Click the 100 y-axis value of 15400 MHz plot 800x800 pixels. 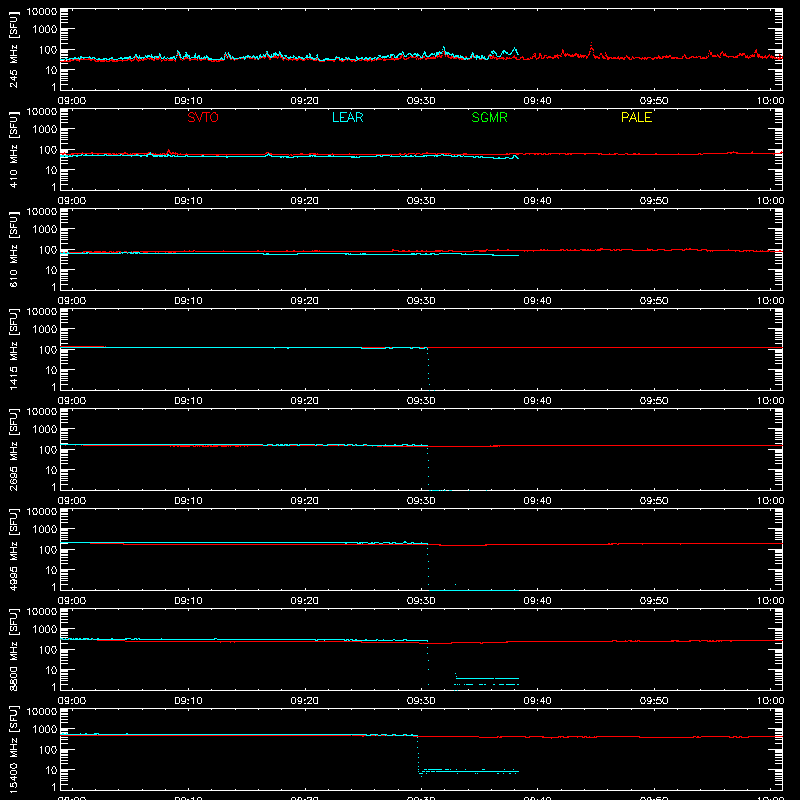[x=48, y=749]
